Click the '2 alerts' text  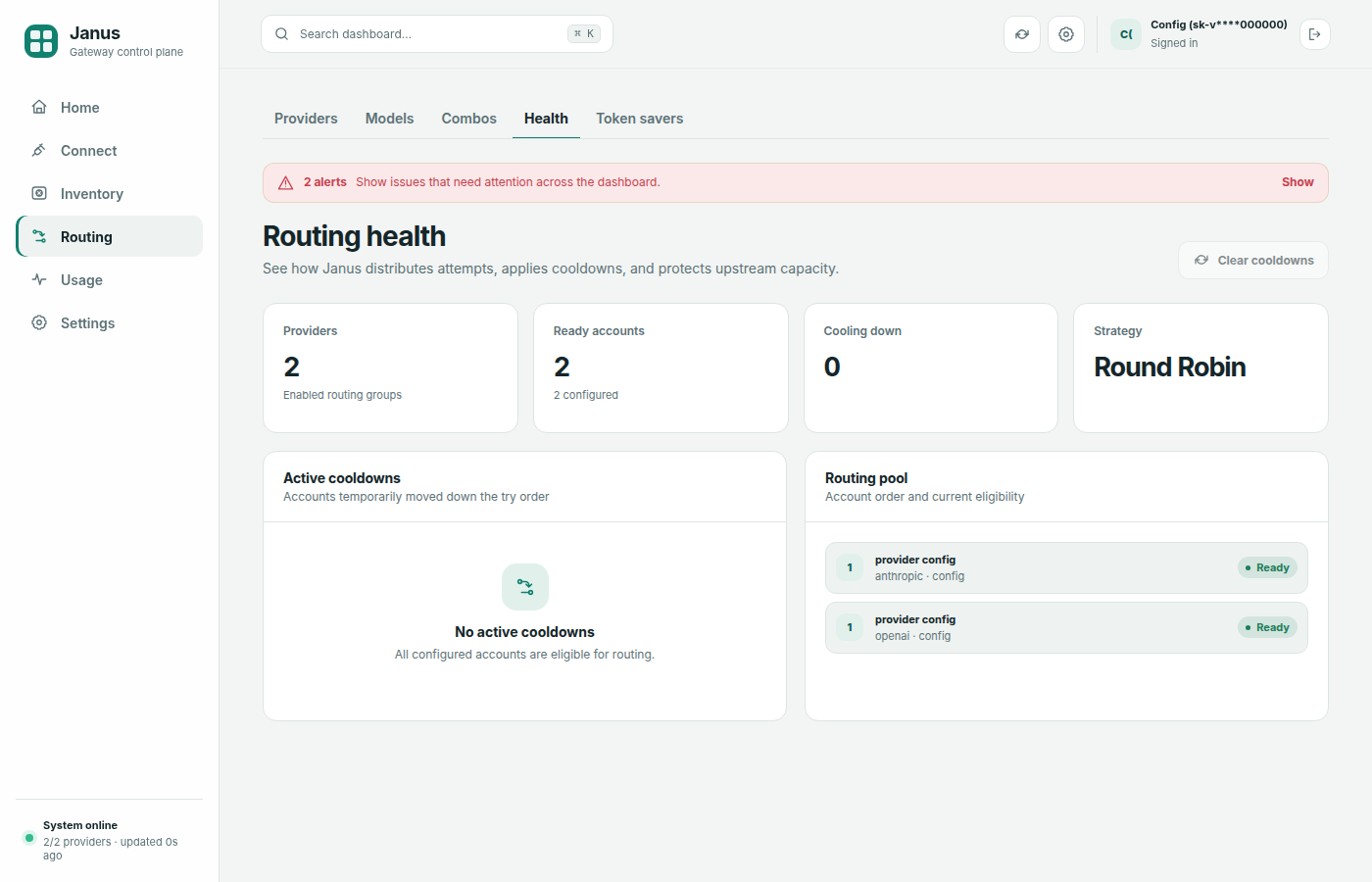pos(325,182)
